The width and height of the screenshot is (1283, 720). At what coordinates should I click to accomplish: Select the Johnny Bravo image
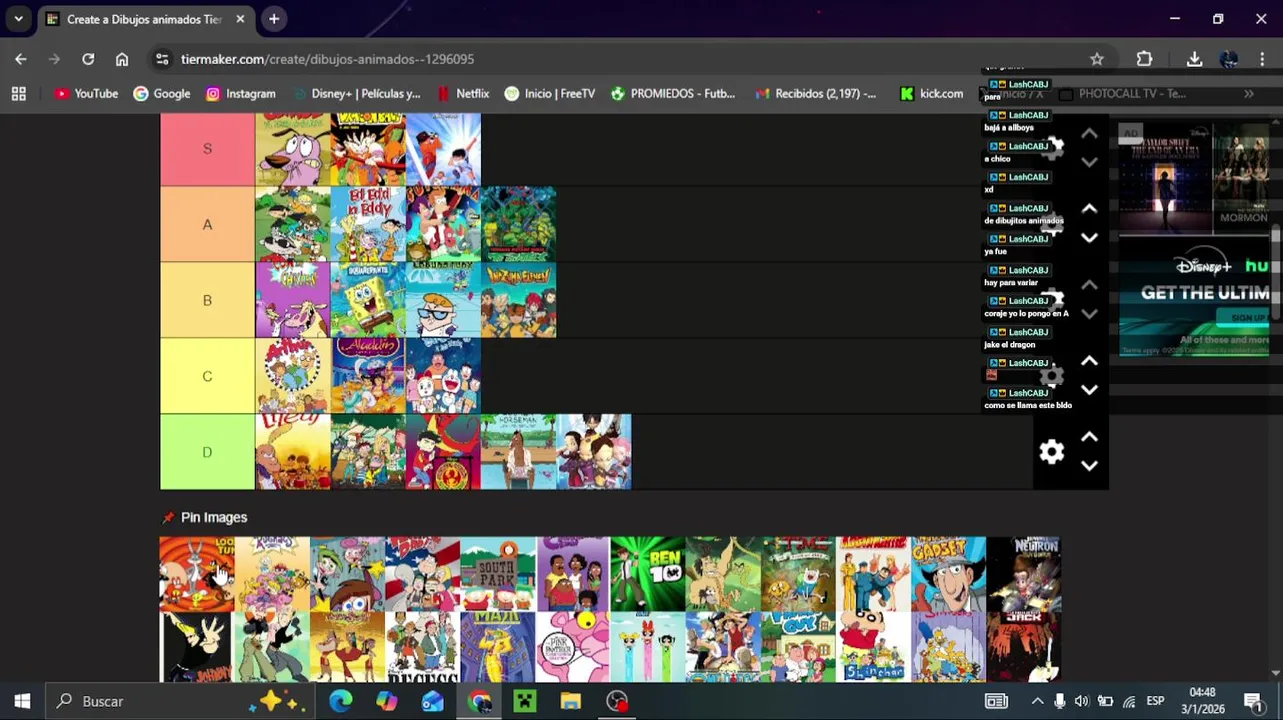(x=196, y=647)
